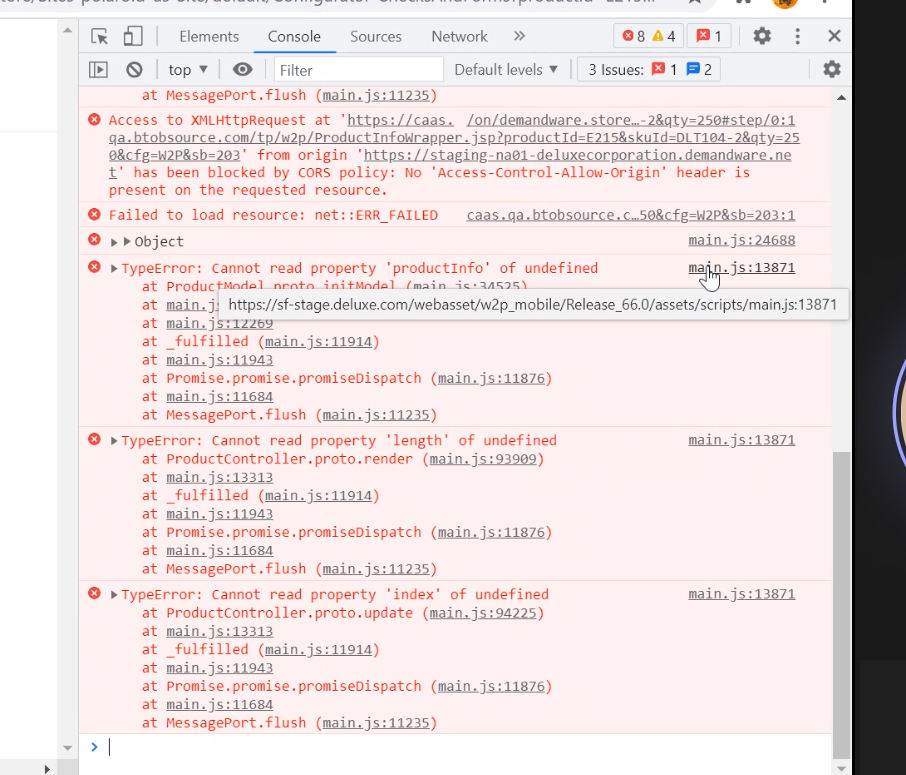906x775 pixels.
Task: Switch to the Elements tab
Action: click(x=209, y=36)
